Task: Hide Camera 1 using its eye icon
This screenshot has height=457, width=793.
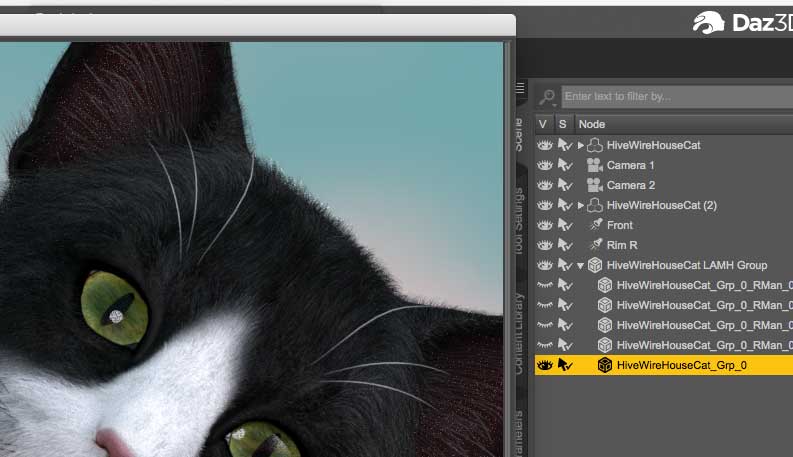Action: pos(545,165)
